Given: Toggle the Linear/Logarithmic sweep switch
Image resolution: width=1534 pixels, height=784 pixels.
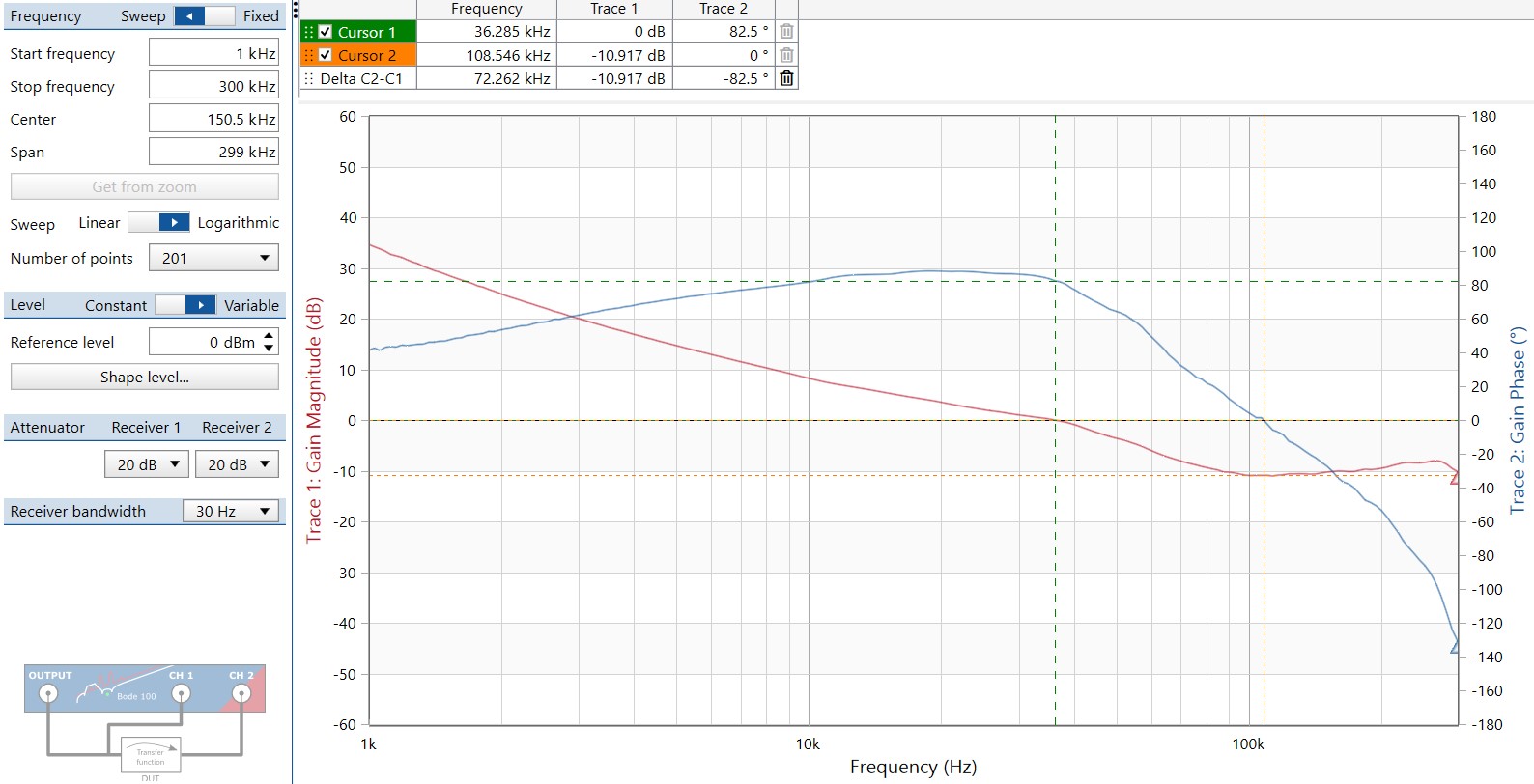Looking at the screenshot, I should point(158,223).
